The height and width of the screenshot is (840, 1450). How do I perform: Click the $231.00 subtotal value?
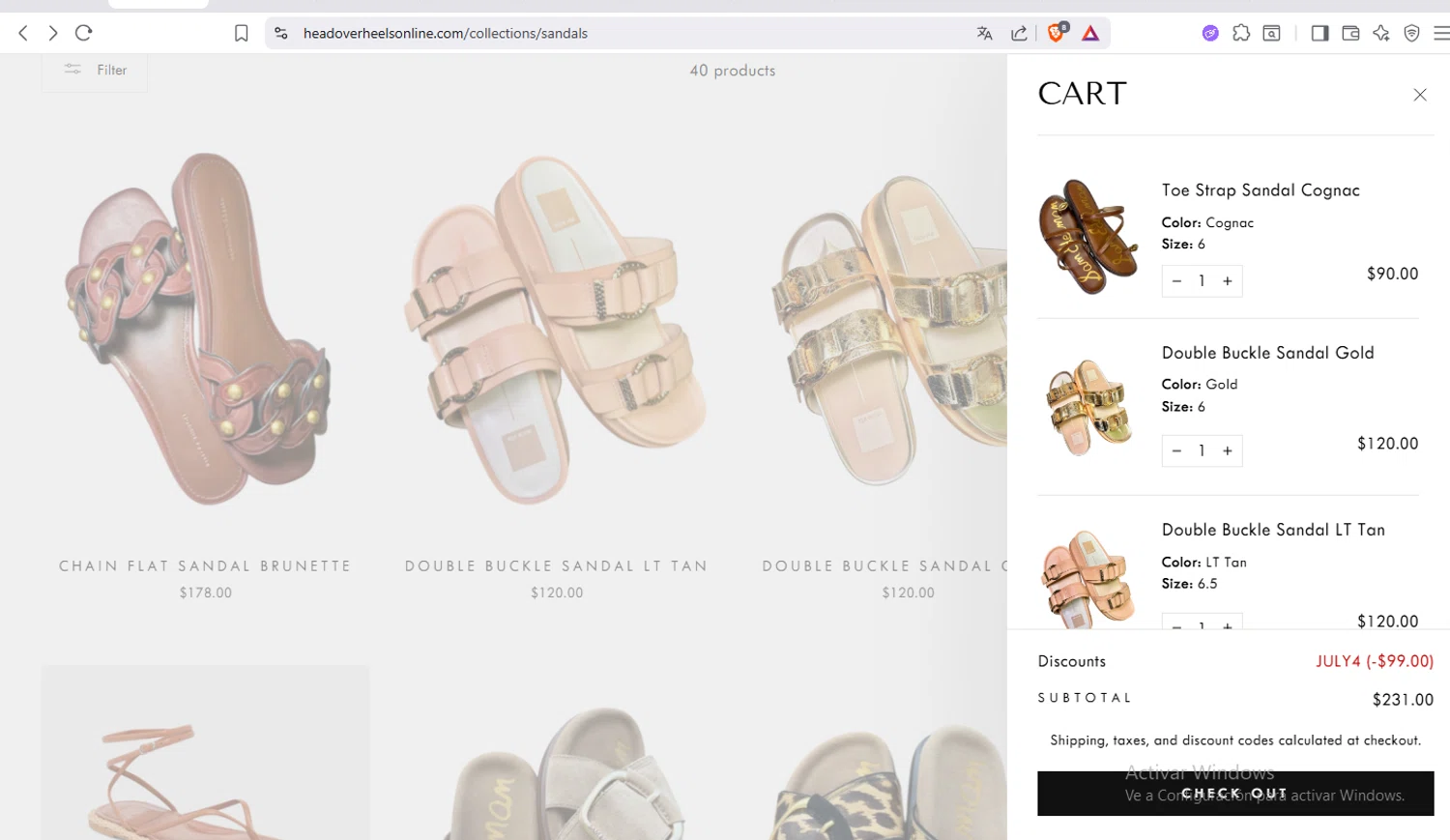pos(1403,700)
